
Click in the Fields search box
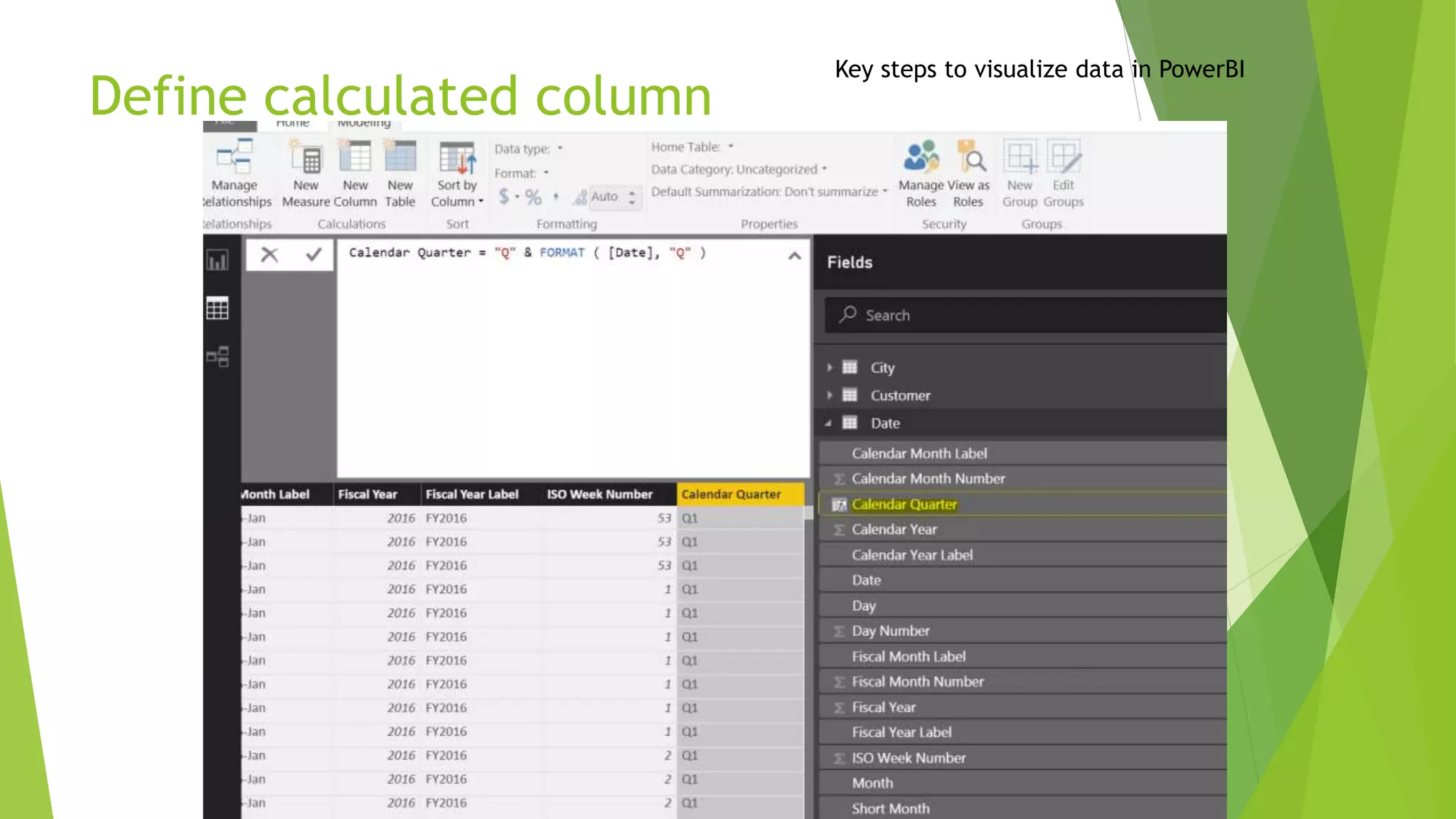click(1025, 315)
